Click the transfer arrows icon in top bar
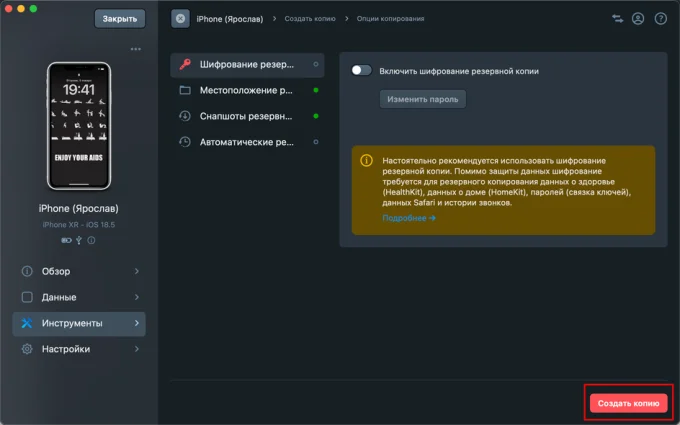The width and height of the screenshot is (680, 425). pyautogui.click(x=614, y=18)
